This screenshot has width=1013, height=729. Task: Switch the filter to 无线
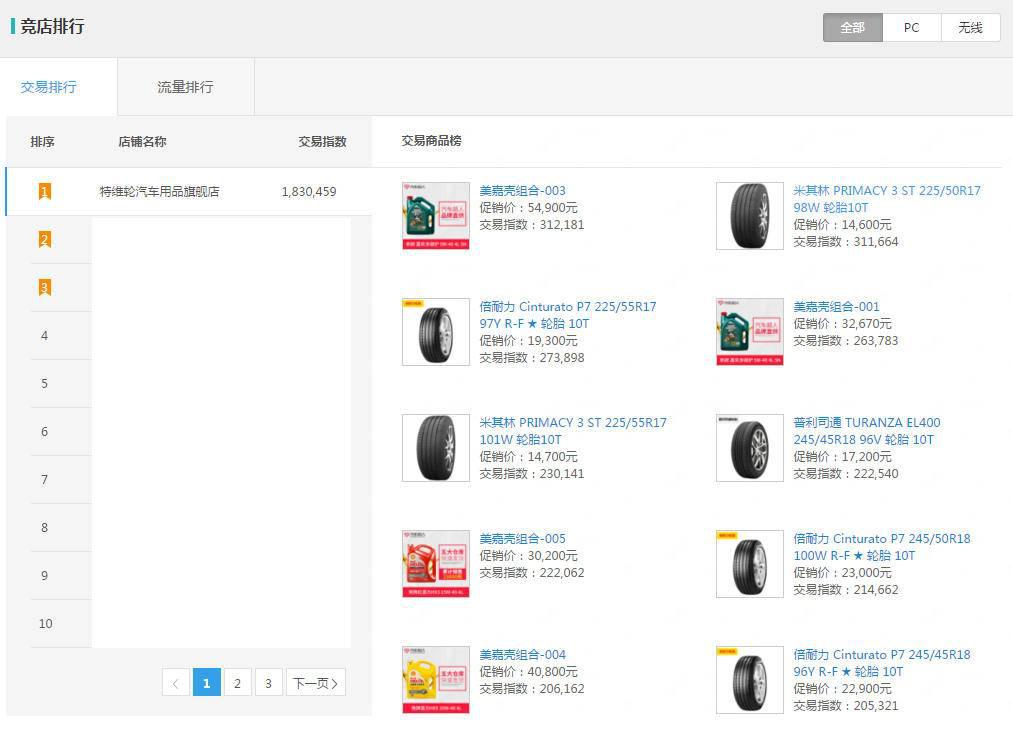pyautogui.click(x=970, y=28)
